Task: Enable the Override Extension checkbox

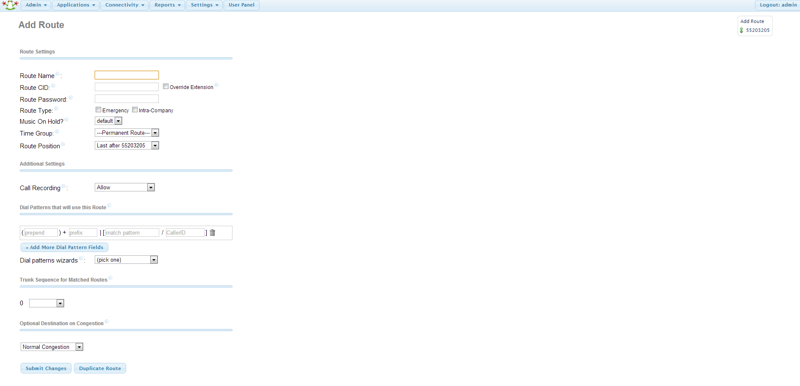Action: tap(166, 87)
